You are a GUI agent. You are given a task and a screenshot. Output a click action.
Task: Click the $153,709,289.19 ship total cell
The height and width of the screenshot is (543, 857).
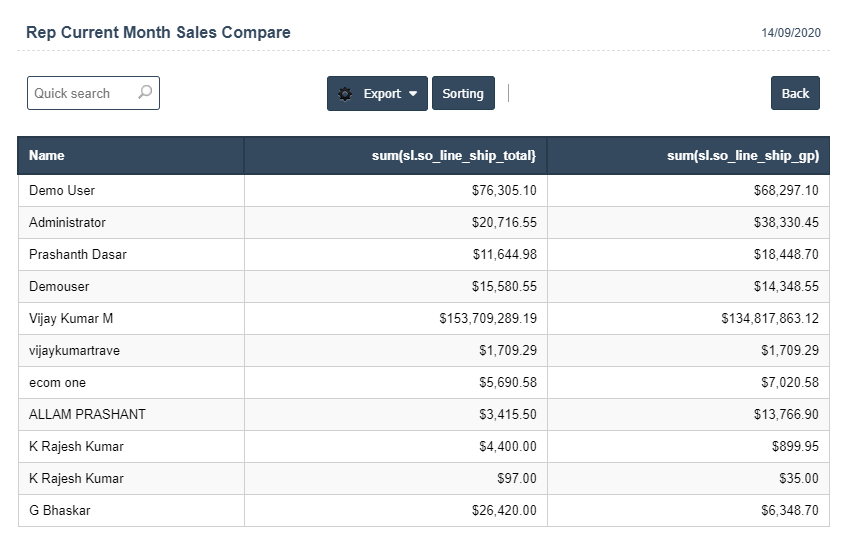click(488, 318)
